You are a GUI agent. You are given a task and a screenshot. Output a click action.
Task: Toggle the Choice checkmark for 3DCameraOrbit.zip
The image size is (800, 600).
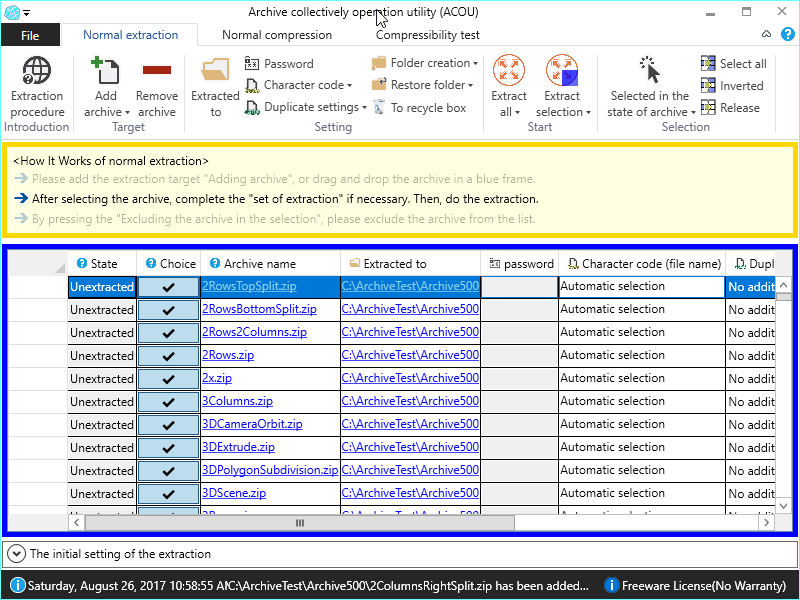click(x=168, y=425)
